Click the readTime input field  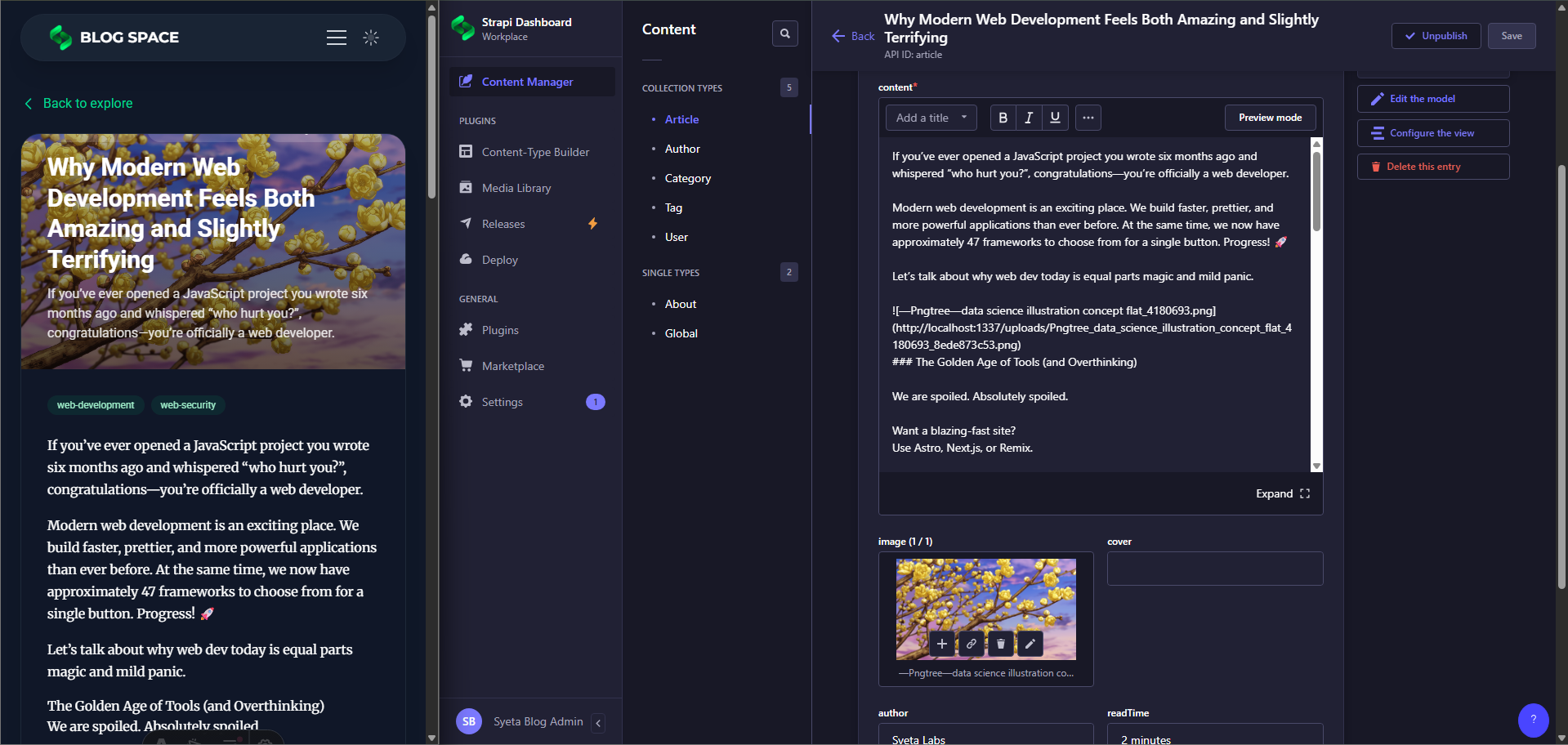(x=1214, y=738)
